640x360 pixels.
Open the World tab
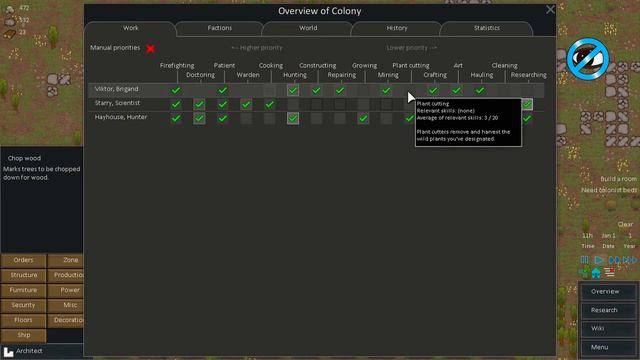click(308, 29)
